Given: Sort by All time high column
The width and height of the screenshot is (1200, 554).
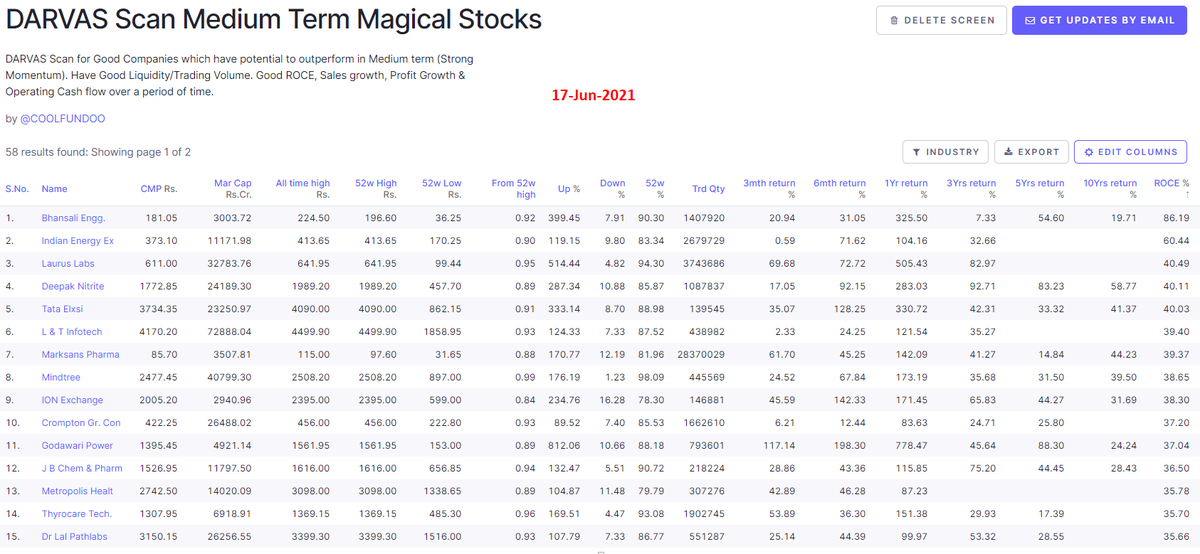Looking at the screenshot, I should coord(303,189).
